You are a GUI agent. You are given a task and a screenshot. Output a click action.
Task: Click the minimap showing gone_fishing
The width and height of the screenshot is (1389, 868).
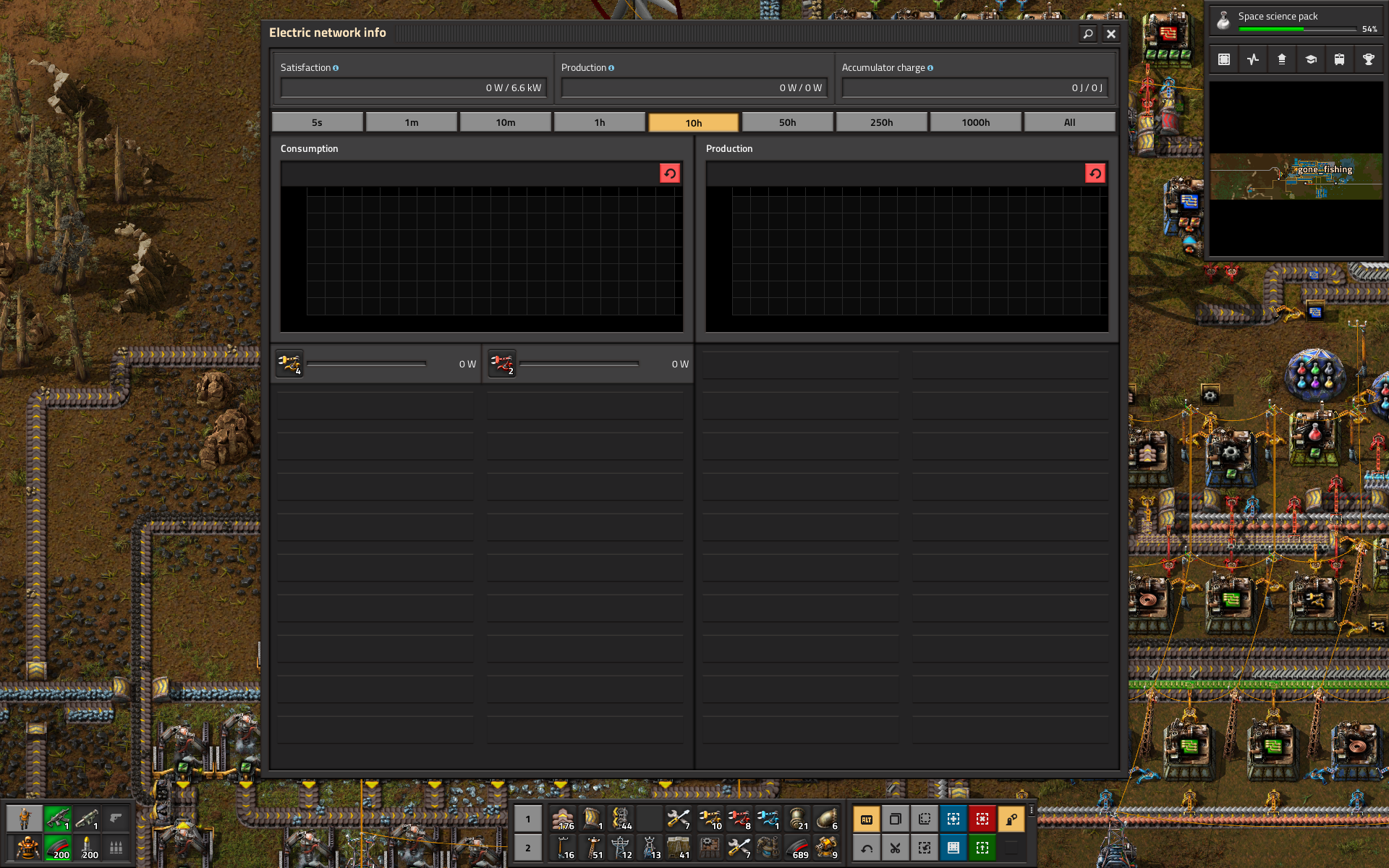(1295, 169)
